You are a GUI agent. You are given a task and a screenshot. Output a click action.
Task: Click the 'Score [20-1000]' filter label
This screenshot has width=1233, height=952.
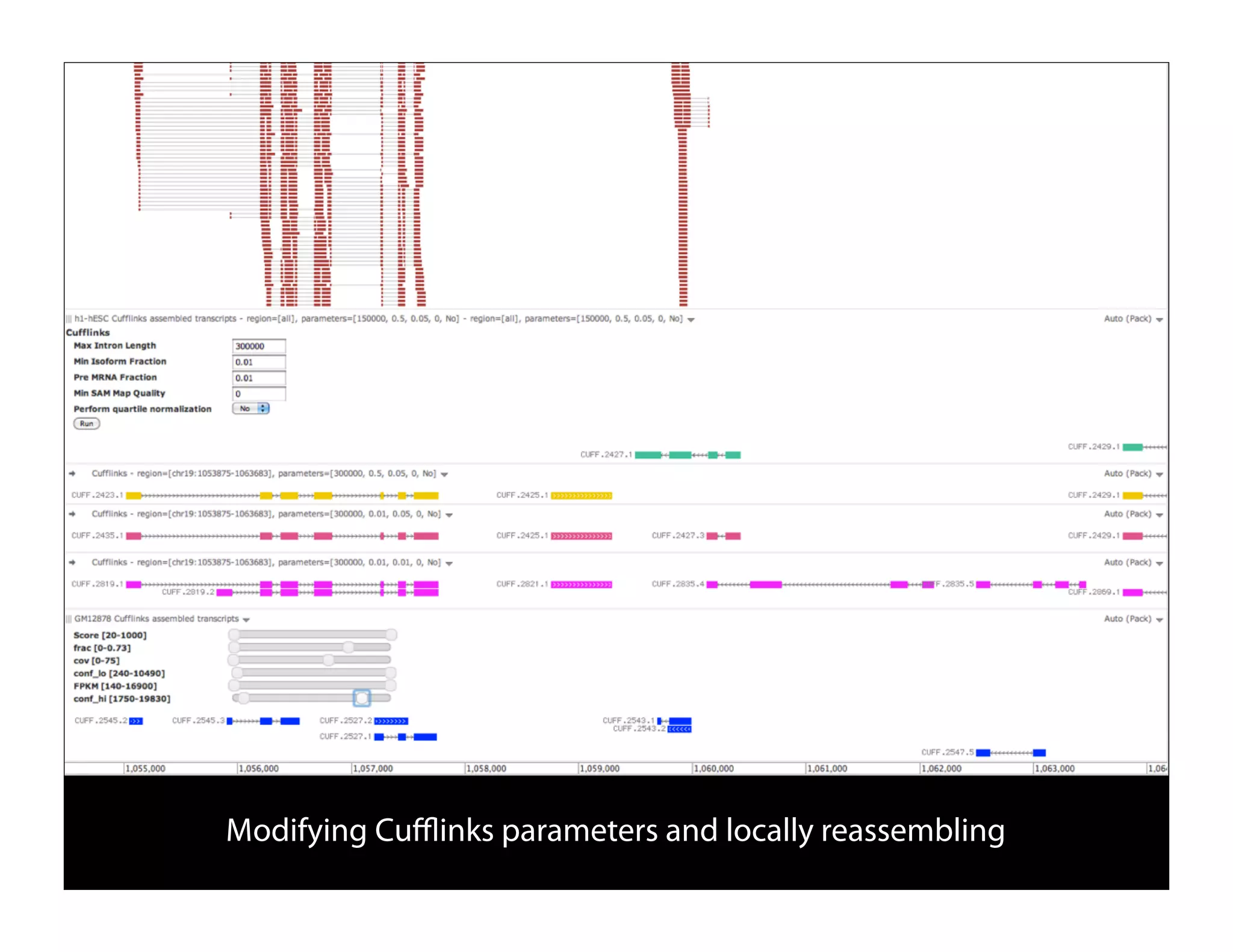click(110, 635)
